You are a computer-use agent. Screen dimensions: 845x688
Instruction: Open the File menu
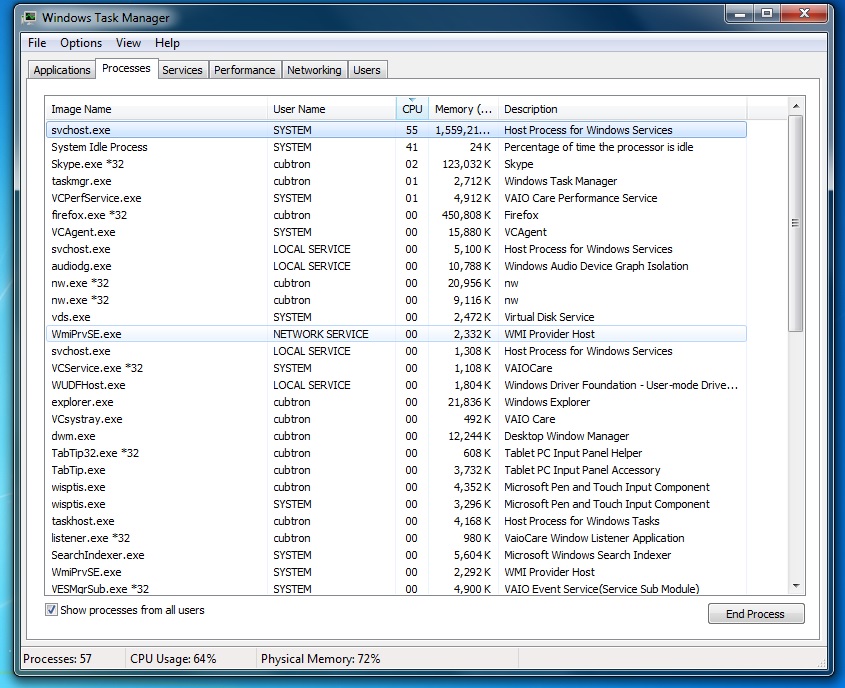coord(37,43)
